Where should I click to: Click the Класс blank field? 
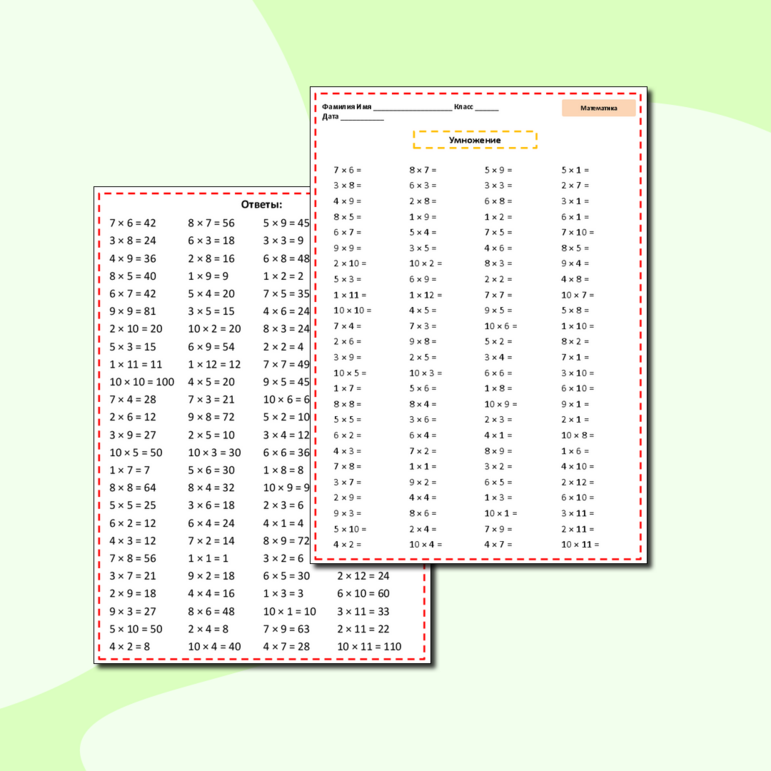(x=486, y=107)
